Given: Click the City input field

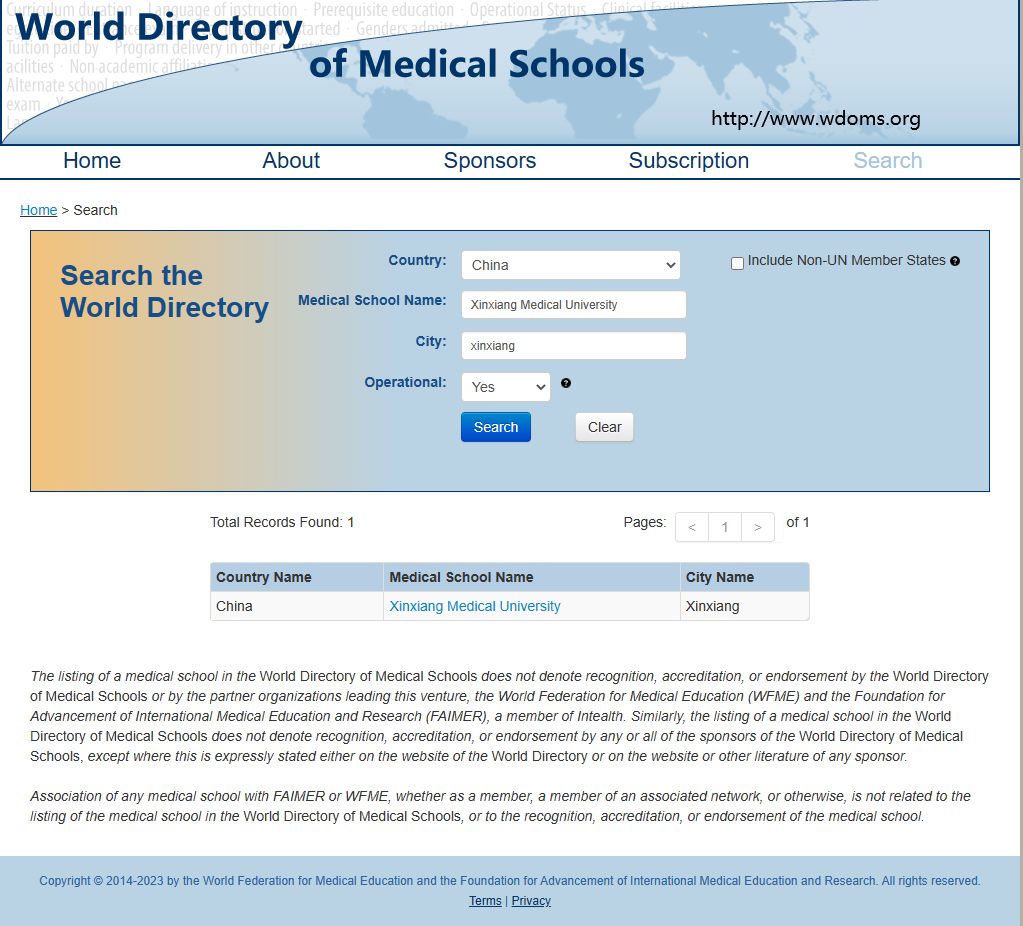Looking at the screenshot, I should [x=573, y=346].
